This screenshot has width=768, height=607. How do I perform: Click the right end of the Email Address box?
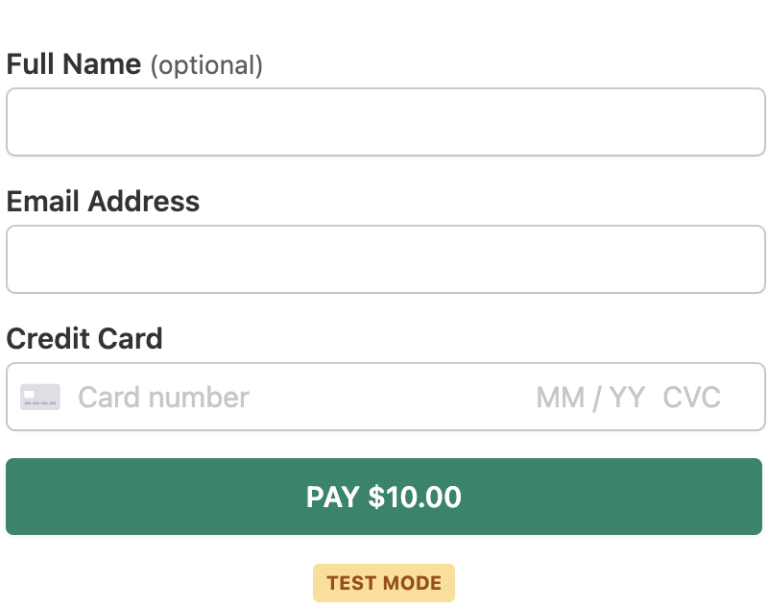(x=745, y=259)
